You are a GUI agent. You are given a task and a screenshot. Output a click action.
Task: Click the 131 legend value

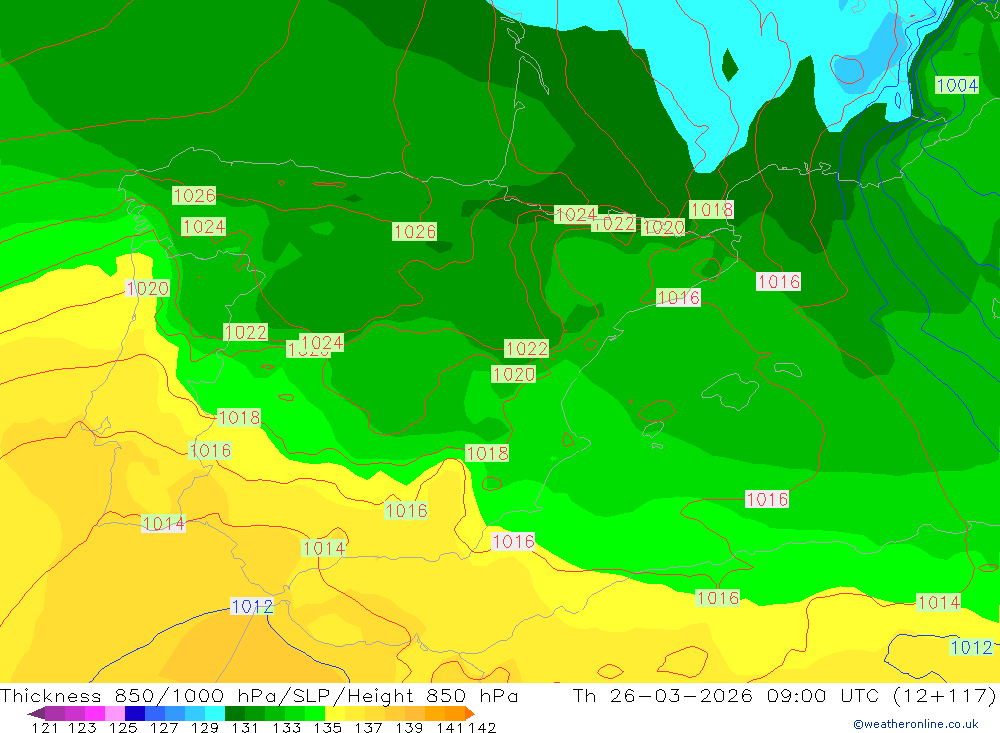coord(245,727)
